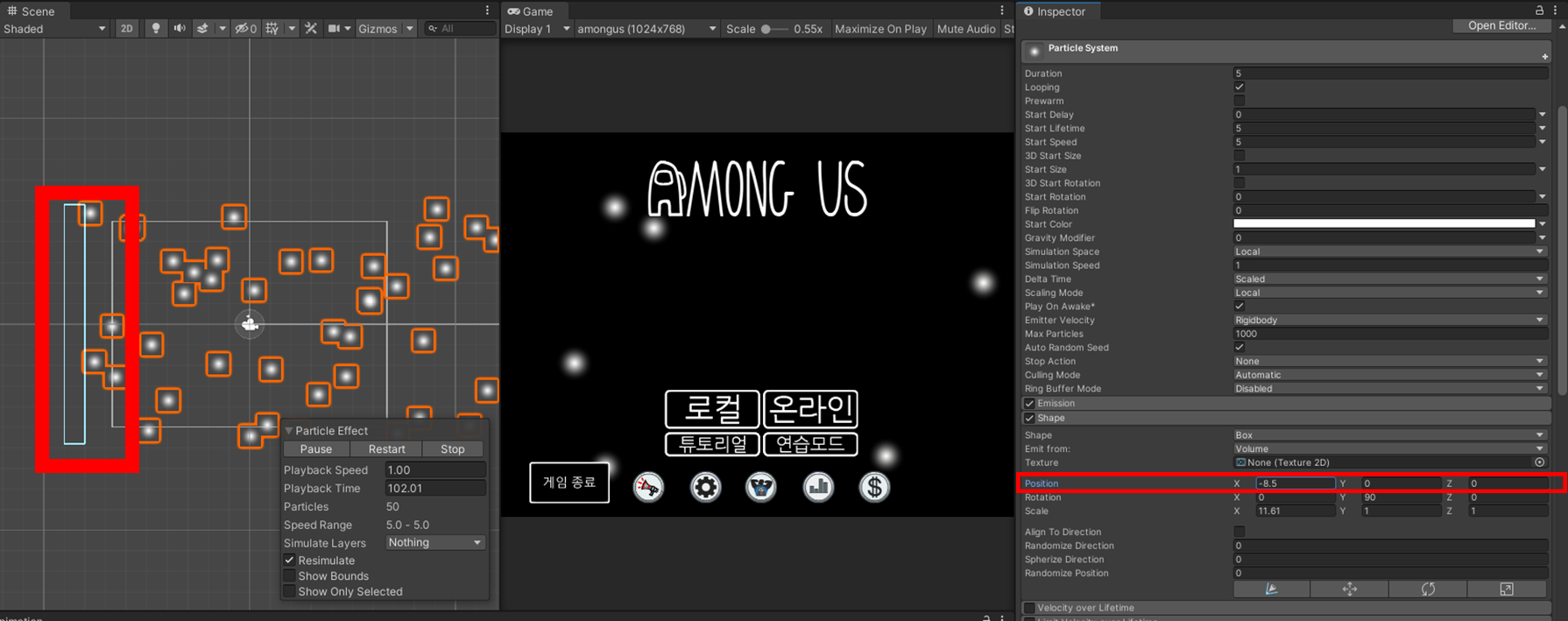This screenshot has height=621, width=1568.
Task: Select the shape scale tool icon
Action: tap(1507, 589)
